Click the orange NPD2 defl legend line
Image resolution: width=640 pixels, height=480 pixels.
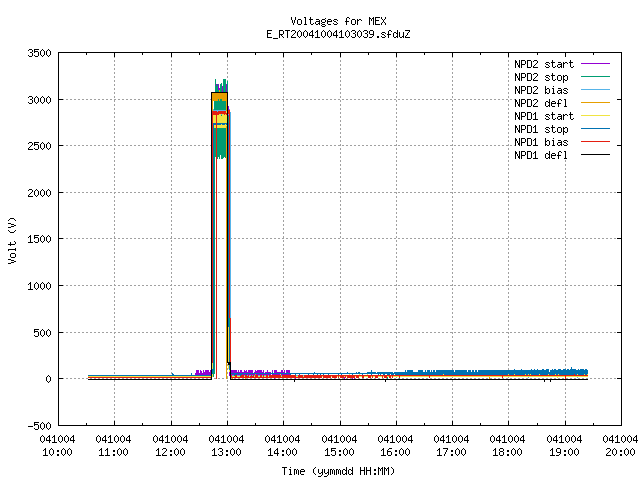point(596,102)
